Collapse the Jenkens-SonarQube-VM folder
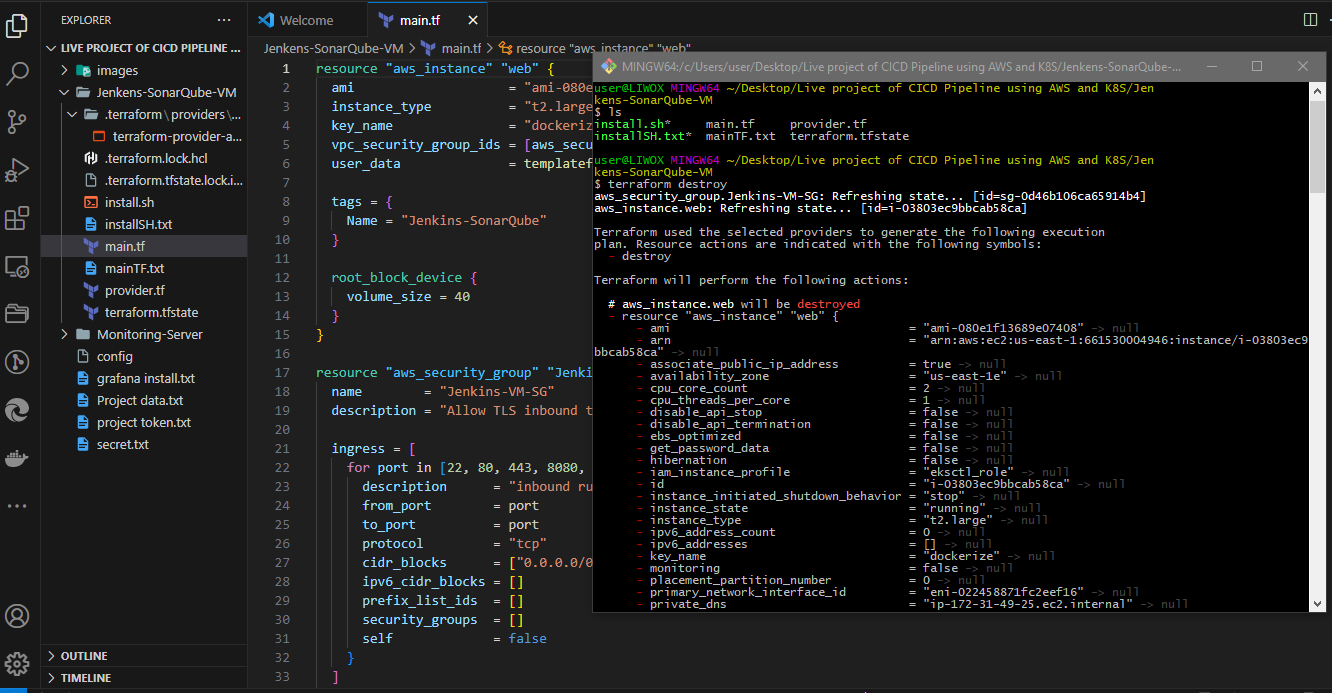This screenshot has width=1332, height=693. click(x=166, y=92)
